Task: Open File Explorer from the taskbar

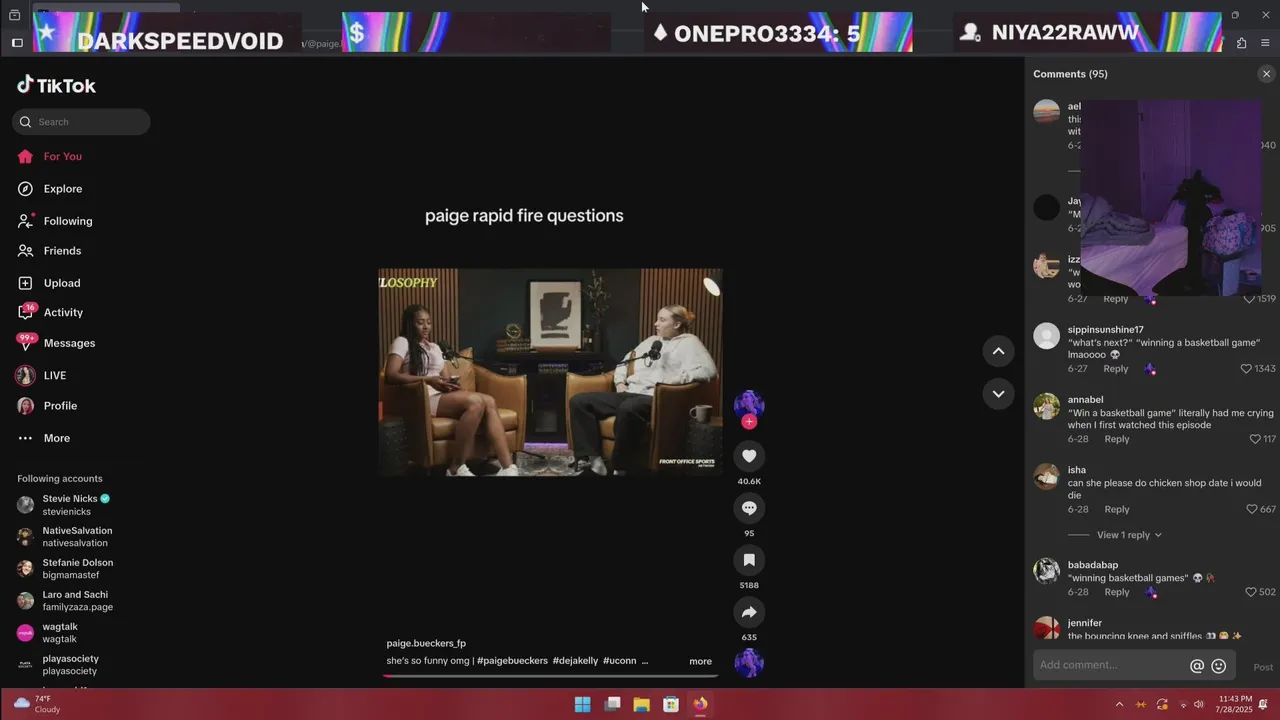Action: coord(642,704)
